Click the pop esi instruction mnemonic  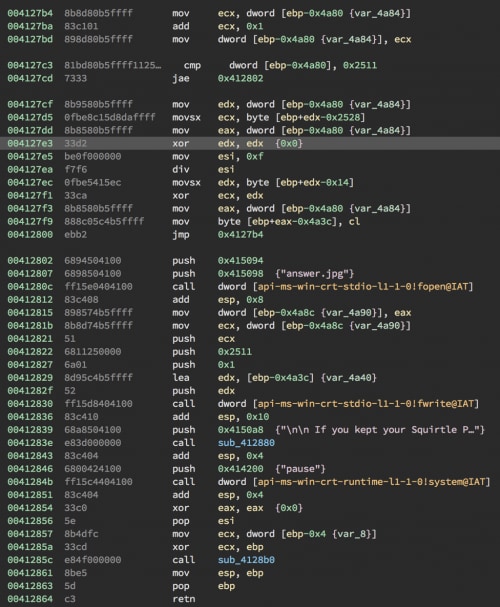tap(181, 521)
